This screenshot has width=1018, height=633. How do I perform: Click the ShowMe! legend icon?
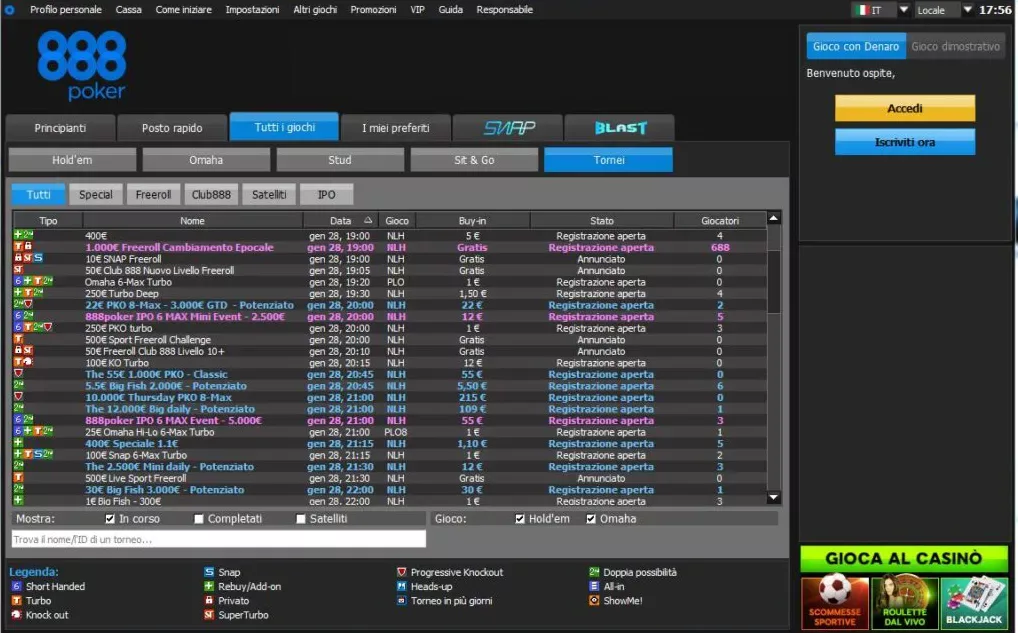[x=593, y=601]
